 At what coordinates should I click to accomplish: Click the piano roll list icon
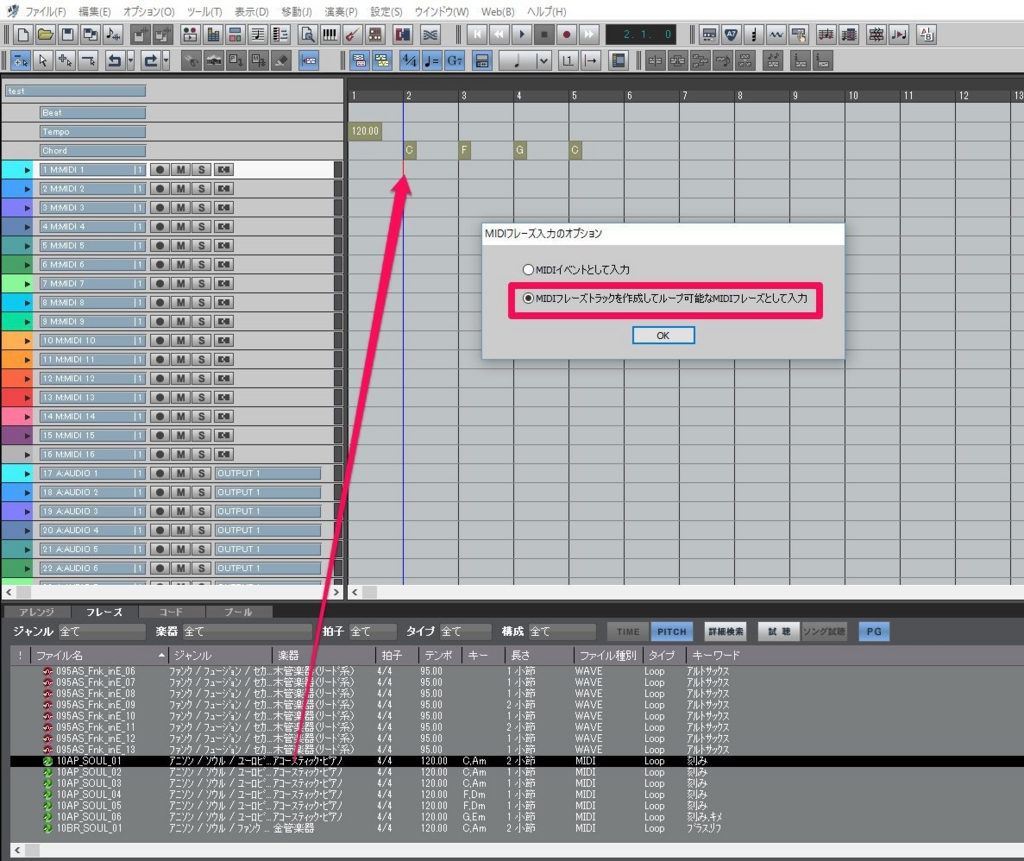280,35
